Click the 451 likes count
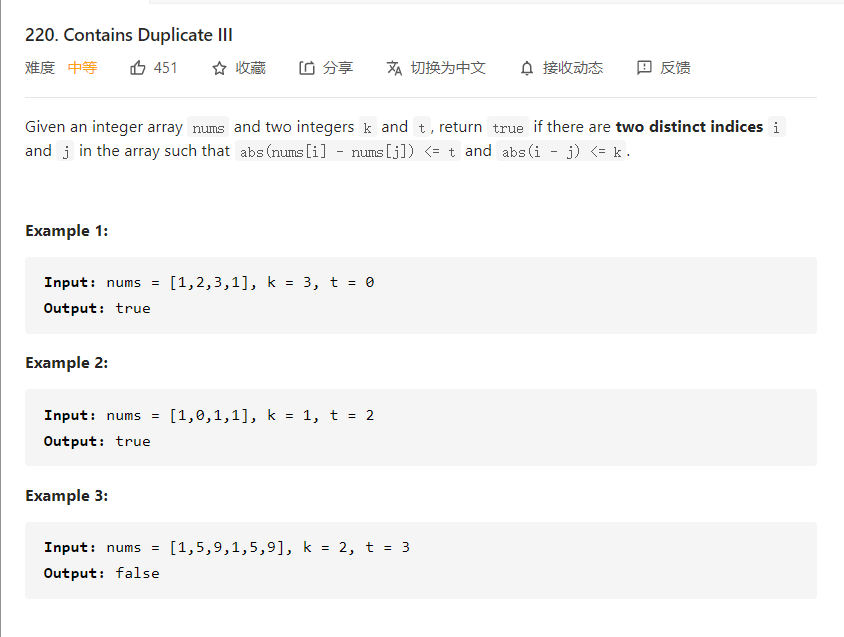The image size is (844, 637). 165,68
